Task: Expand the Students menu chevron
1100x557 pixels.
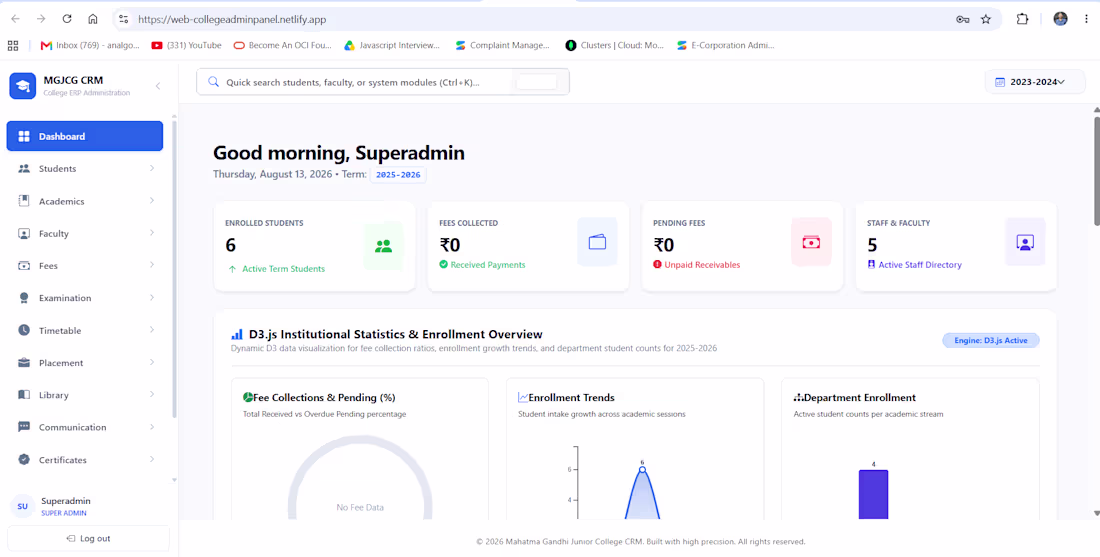Action: (x=152, y=168)
